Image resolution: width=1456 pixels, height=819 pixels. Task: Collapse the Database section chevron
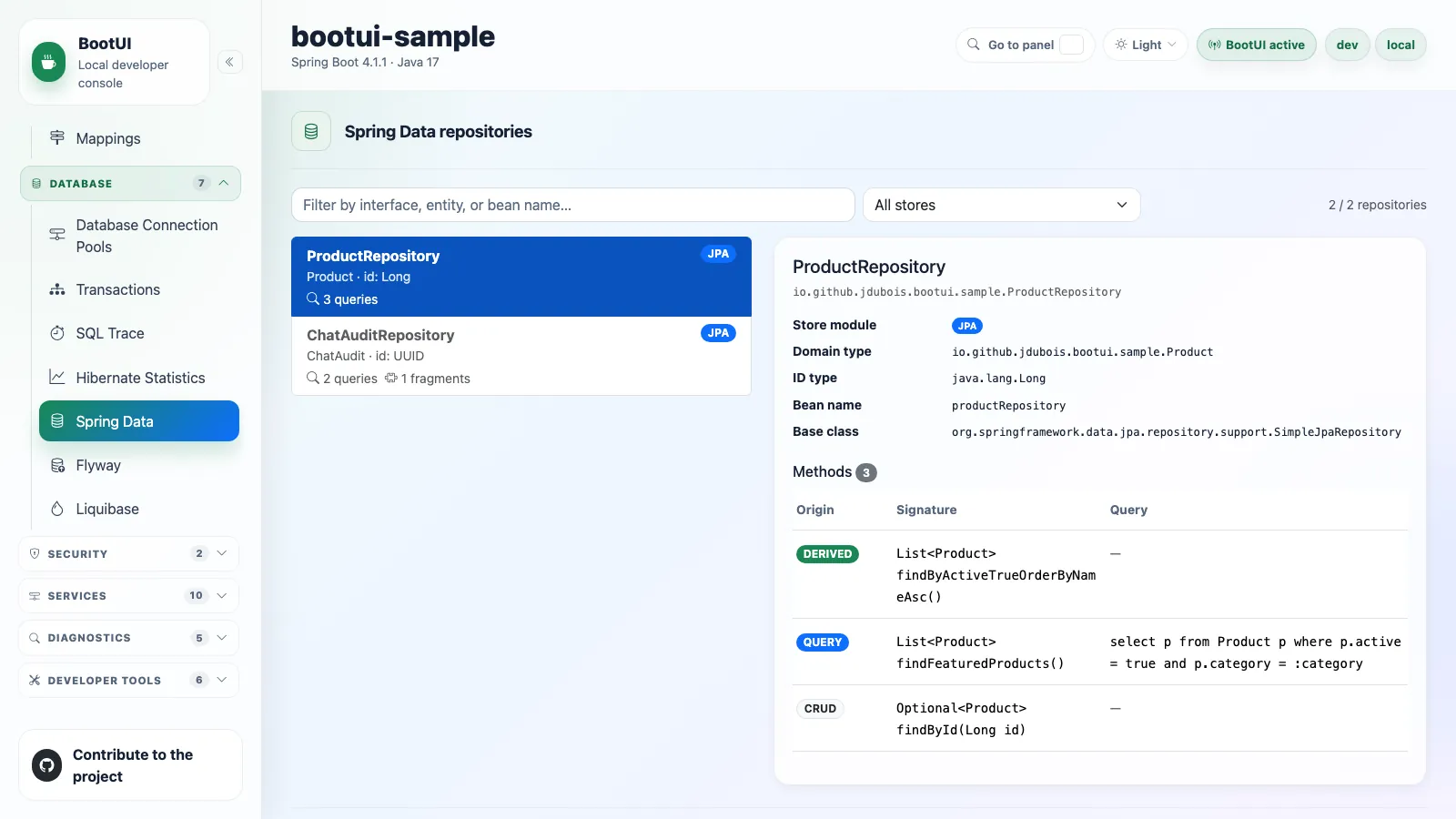(x=224, y=183)
